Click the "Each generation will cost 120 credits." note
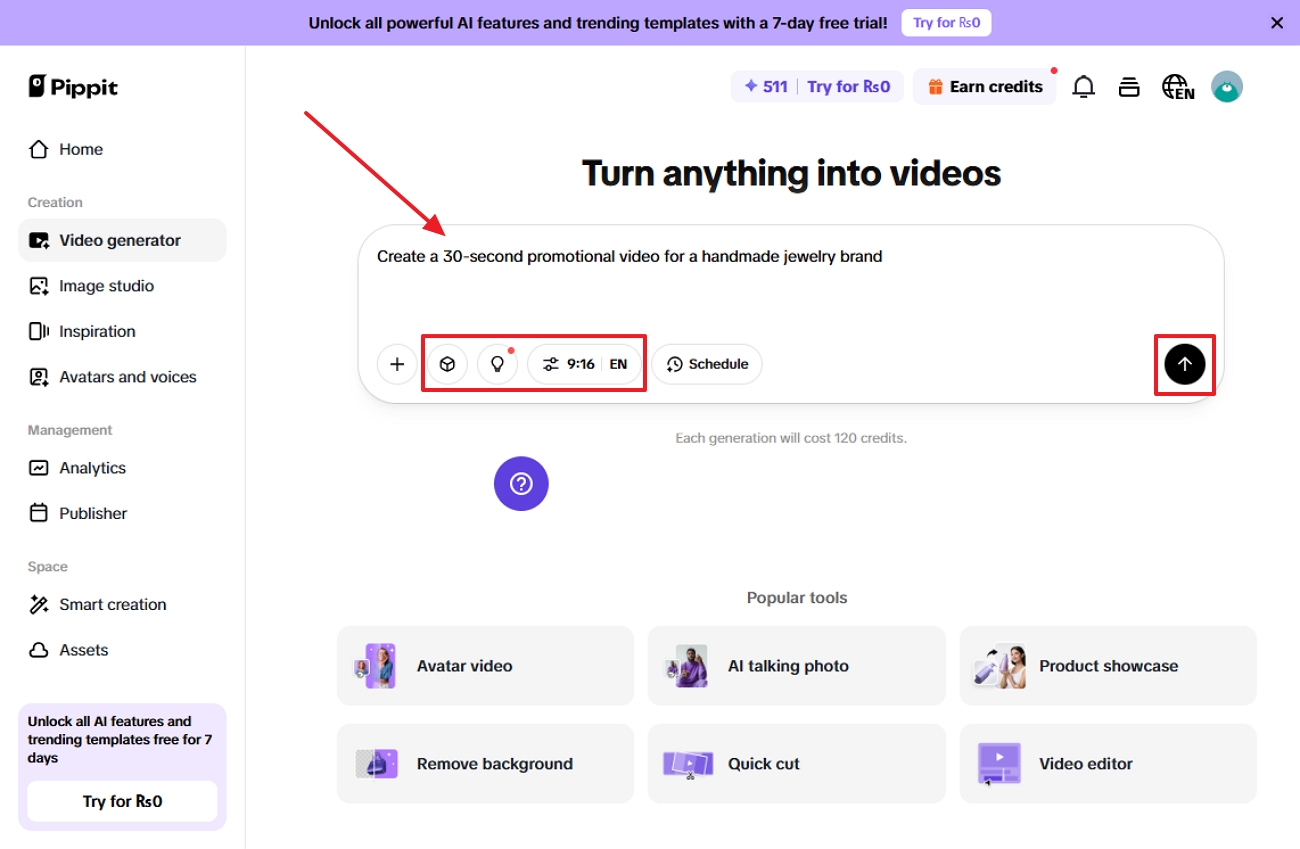This screenshot has width=1300, height=849. [791, 438]
